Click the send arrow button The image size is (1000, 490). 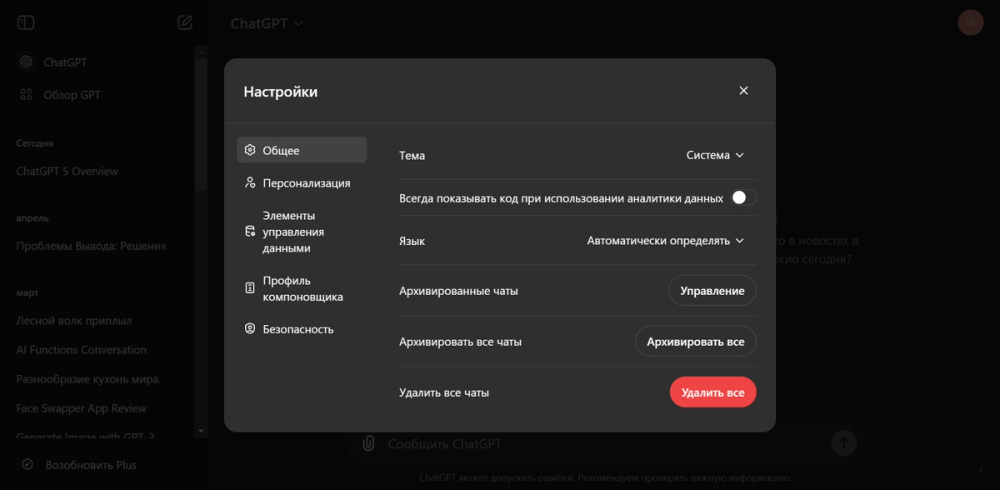pos(844,443)
